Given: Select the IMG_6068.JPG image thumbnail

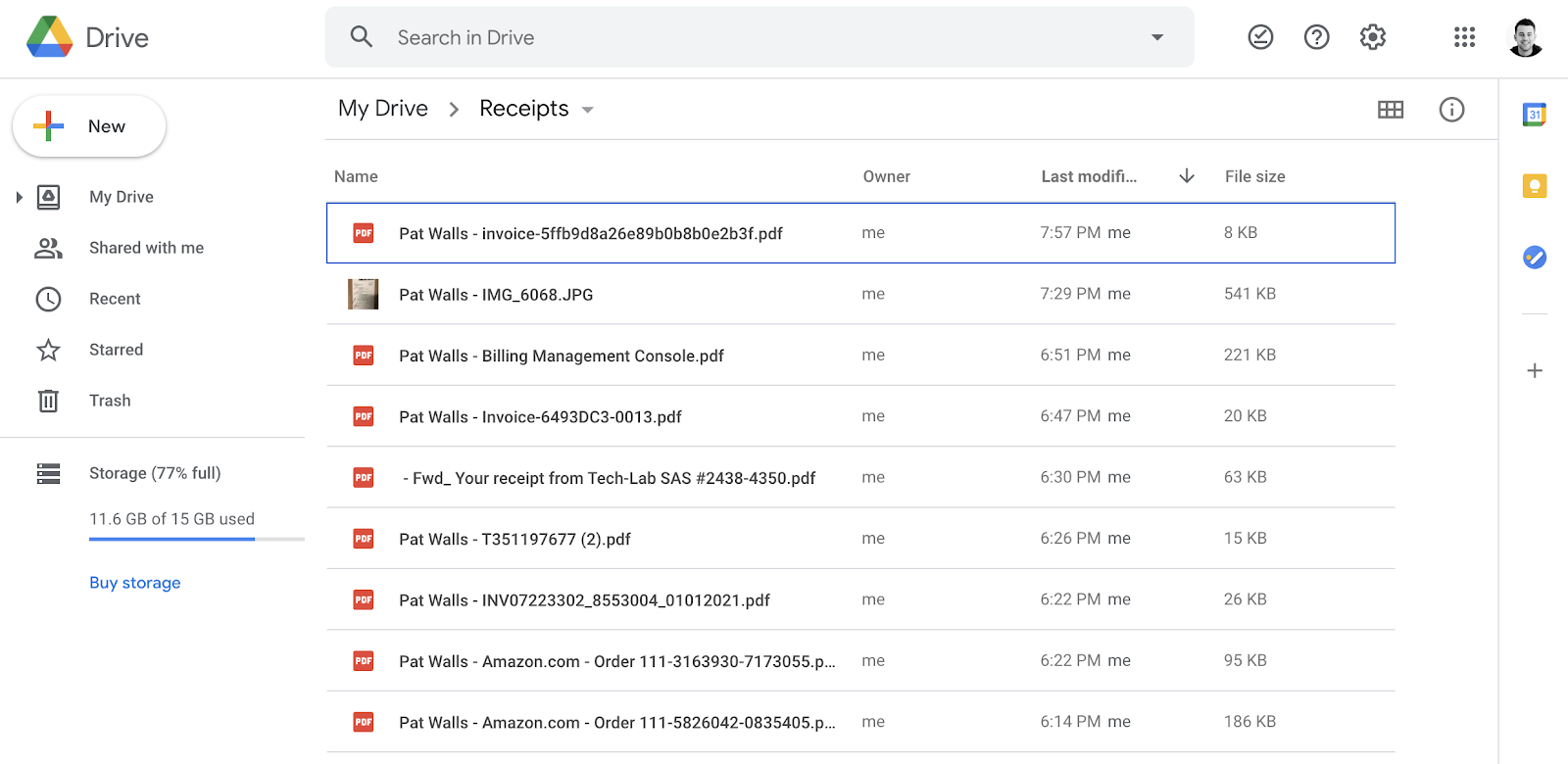Looking at the screenshot, I should coord(364,294).
